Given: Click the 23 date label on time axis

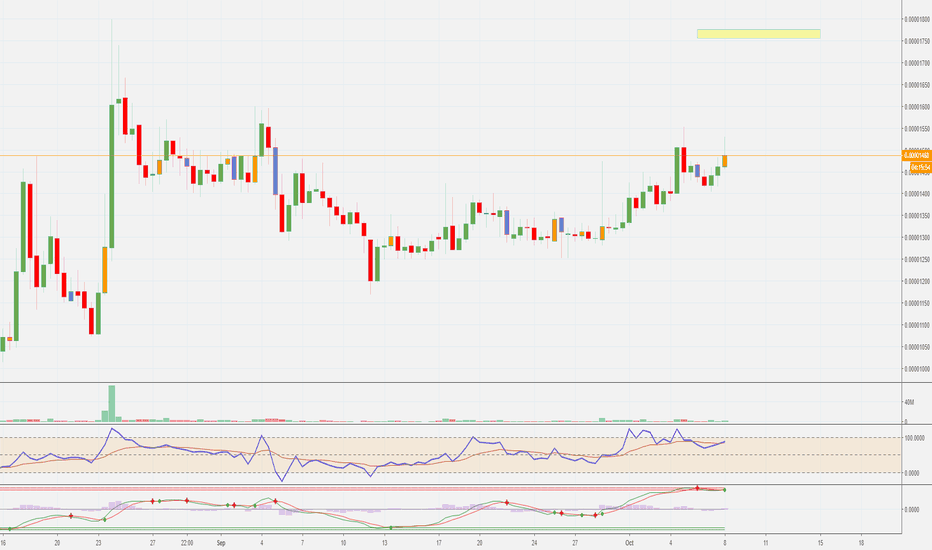Looking at the screenshot, I should [x=99, y=543].
